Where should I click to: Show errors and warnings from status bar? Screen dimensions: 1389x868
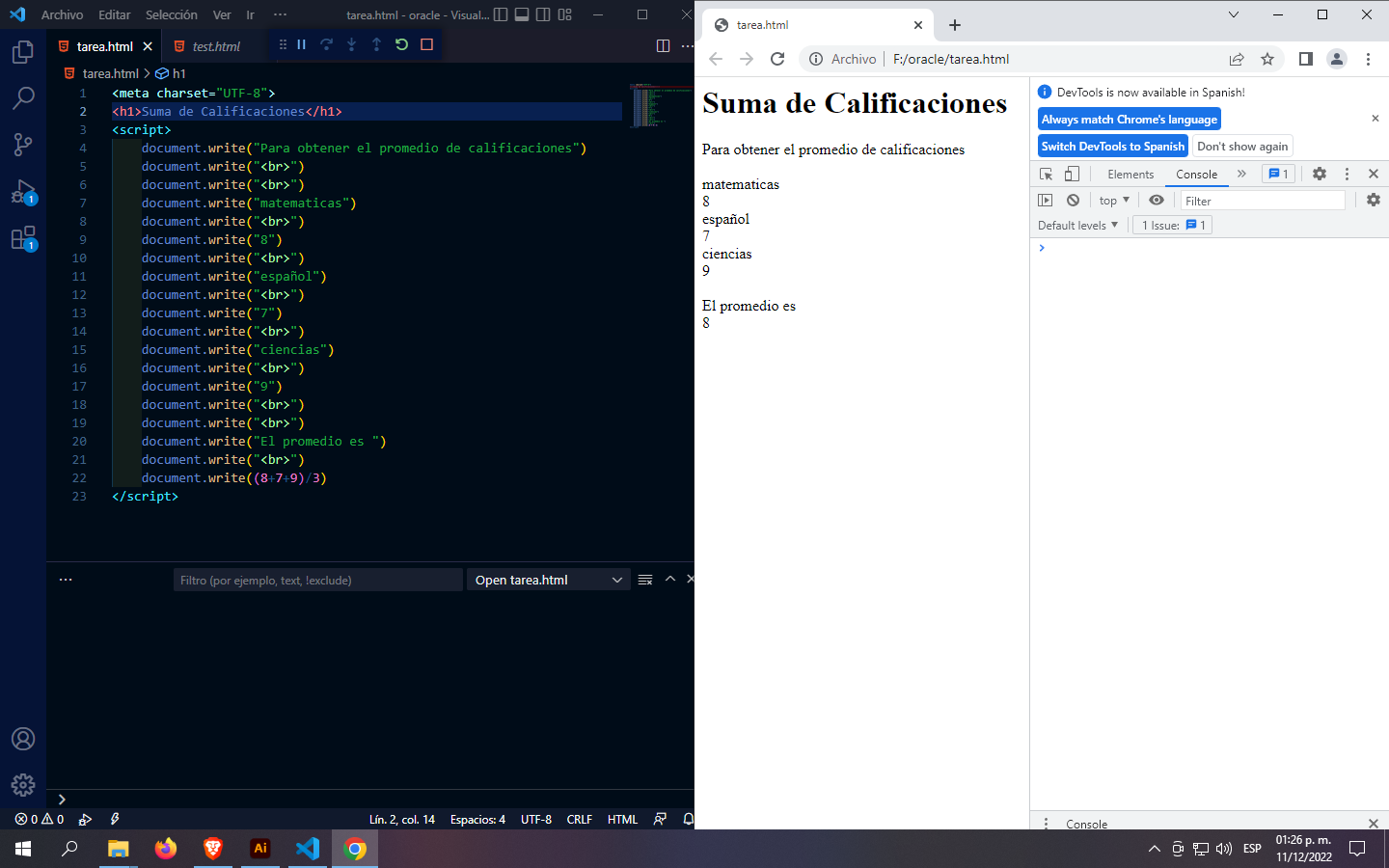pos(39,819)
